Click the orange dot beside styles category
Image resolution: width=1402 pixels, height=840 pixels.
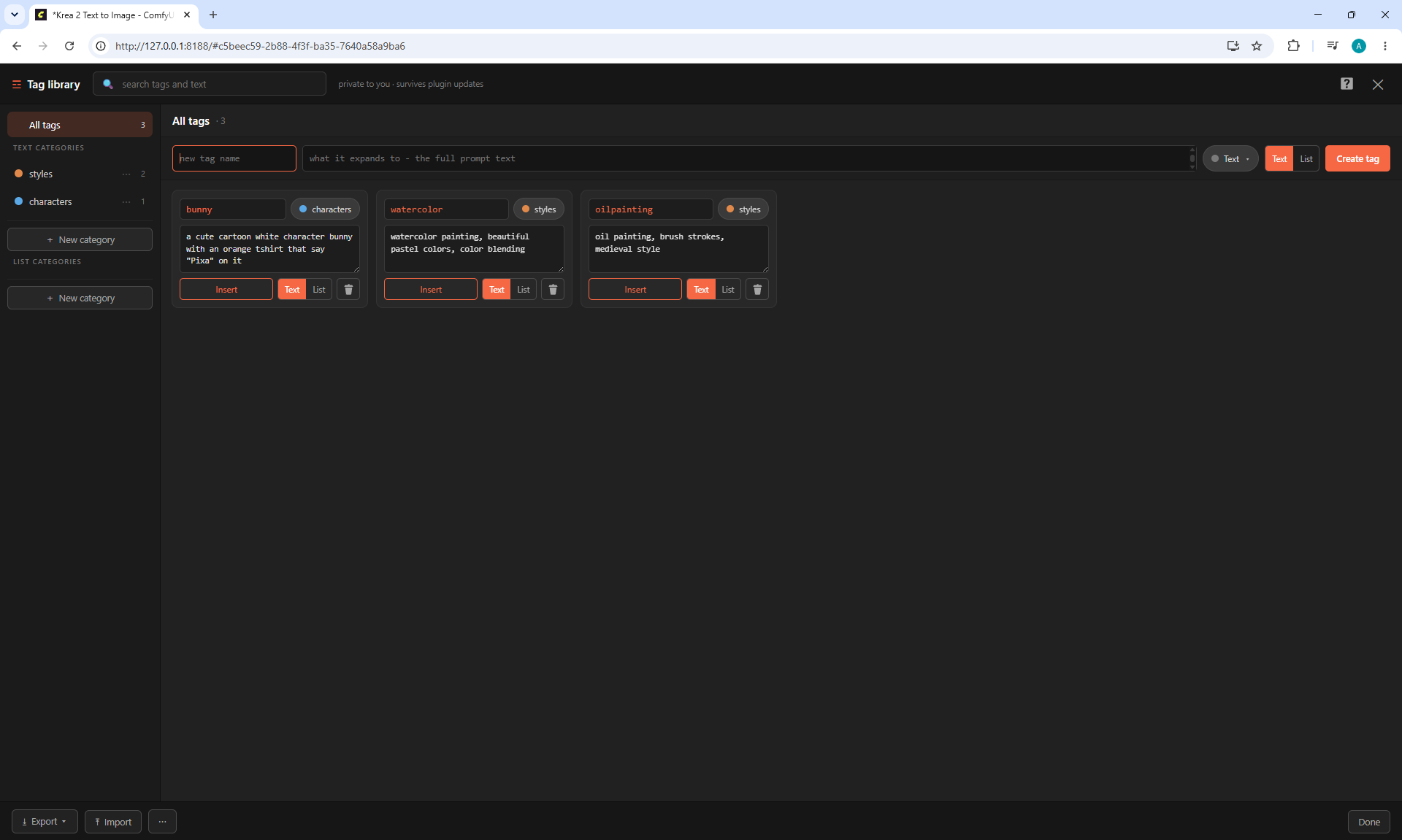(19, 174)
